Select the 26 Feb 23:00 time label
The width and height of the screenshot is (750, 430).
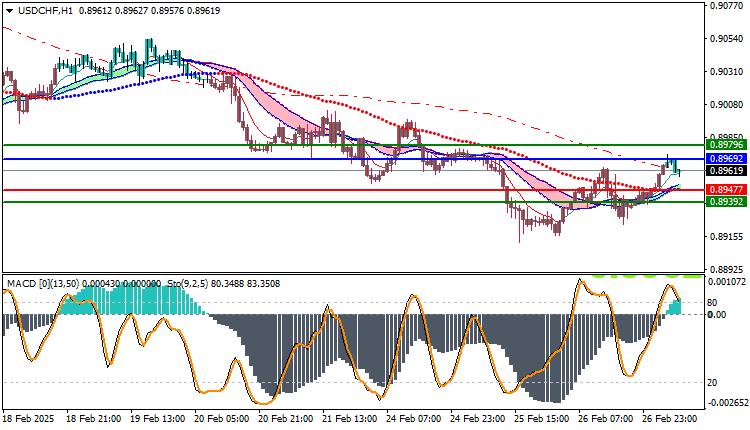[x=669, y=419]
